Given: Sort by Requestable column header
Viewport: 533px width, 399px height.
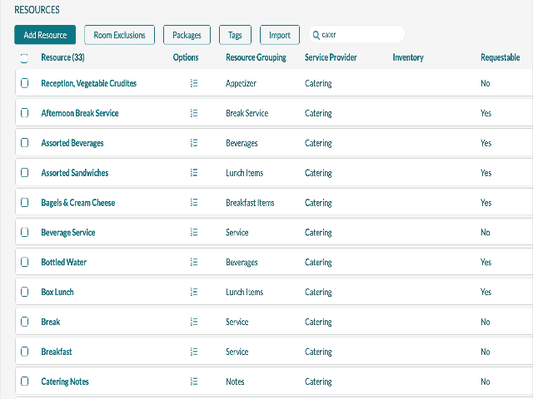Looking at the screenshot, I should [500, 57].
